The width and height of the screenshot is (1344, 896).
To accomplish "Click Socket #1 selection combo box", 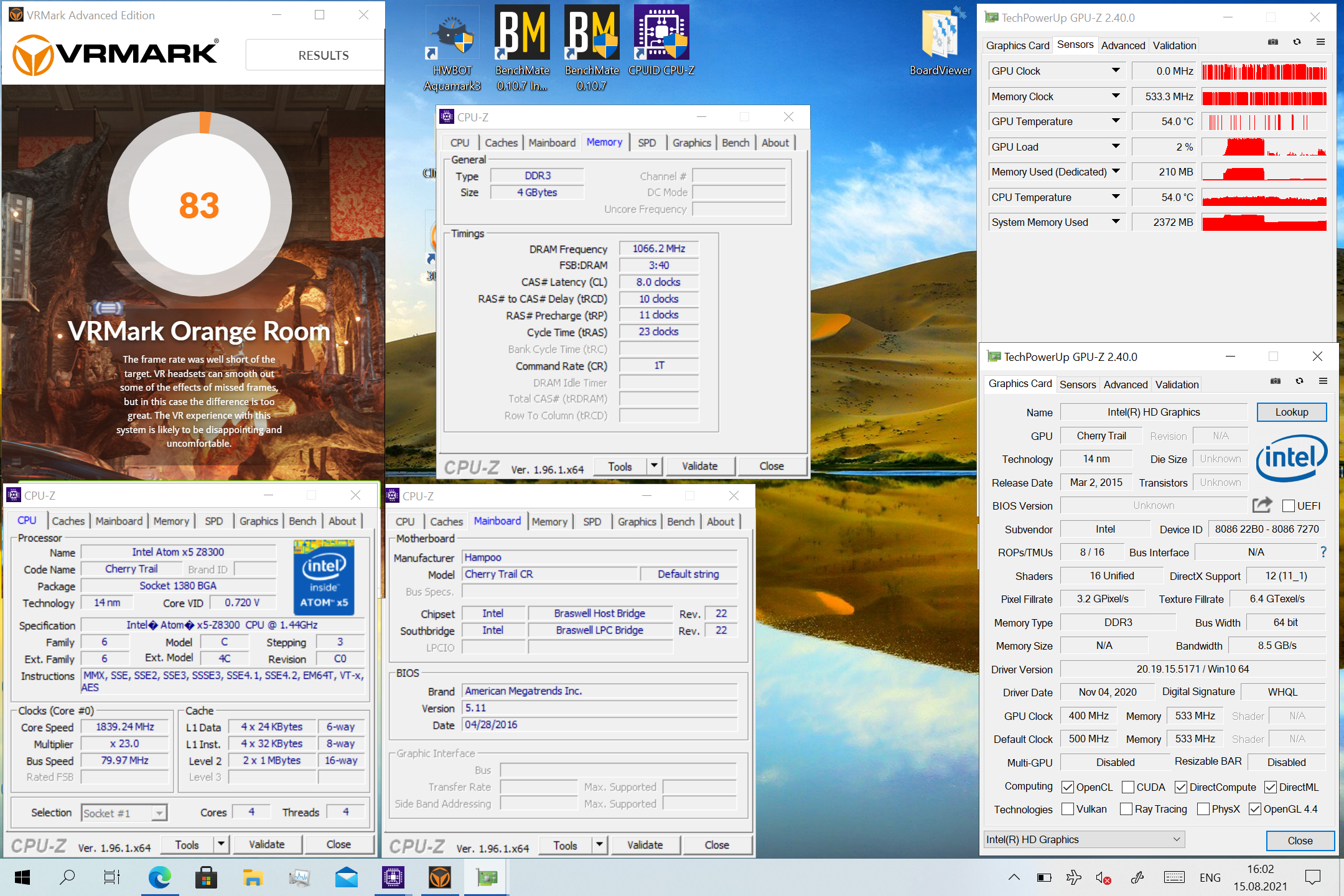I will click(x=124, y=813).
